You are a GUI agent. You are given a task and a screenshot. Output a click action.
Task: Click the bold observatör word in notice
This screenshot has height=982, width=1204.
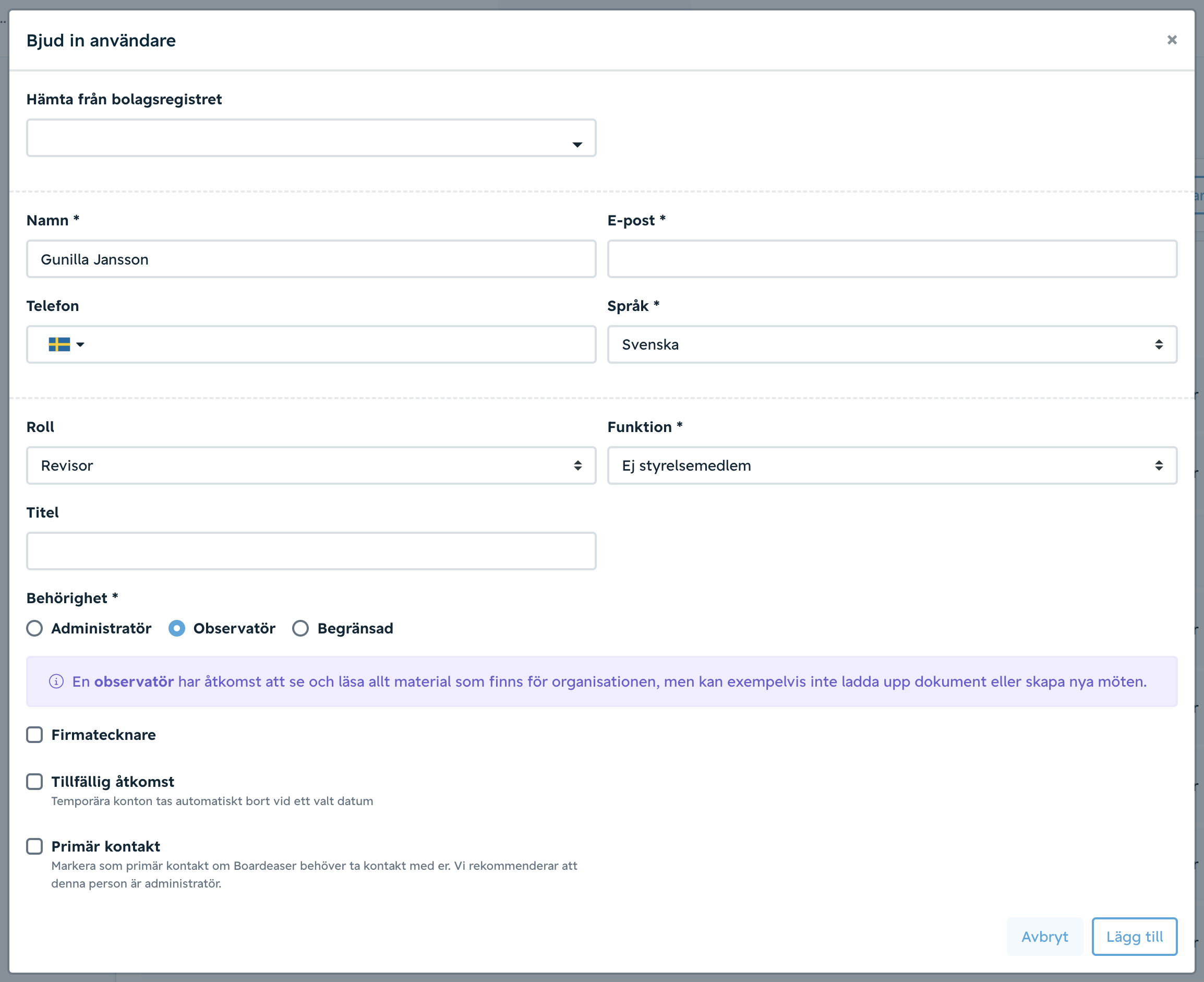pos(134,681)
